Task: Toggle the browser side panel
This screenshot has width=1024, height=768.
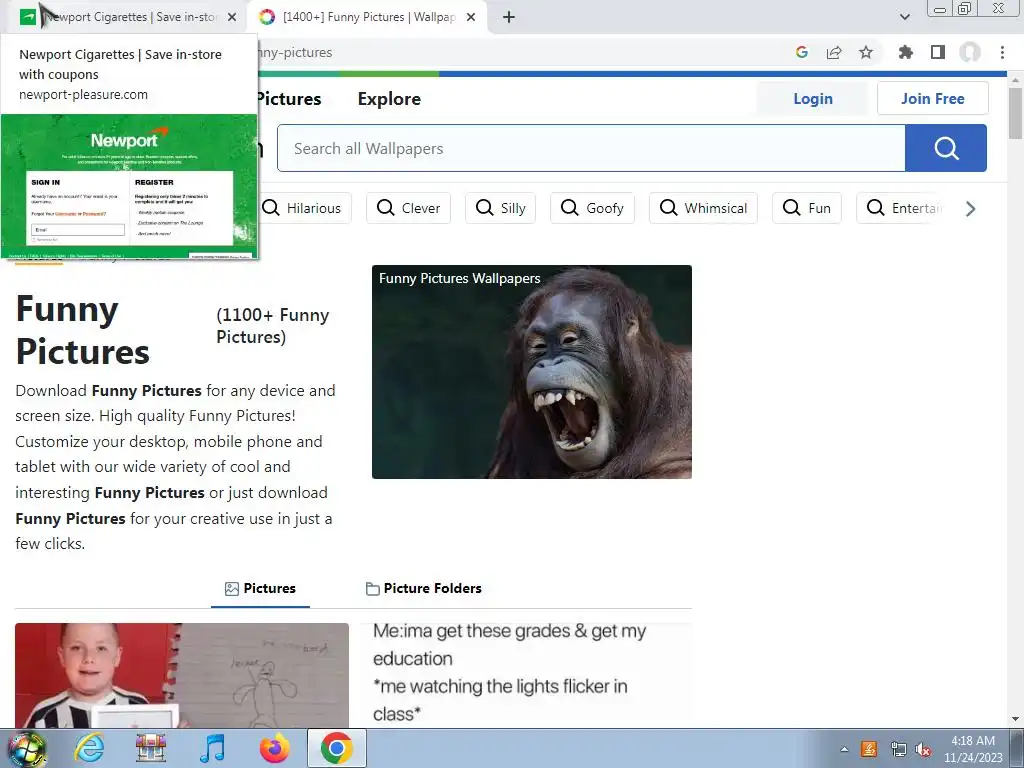Action: coord(938,52)
